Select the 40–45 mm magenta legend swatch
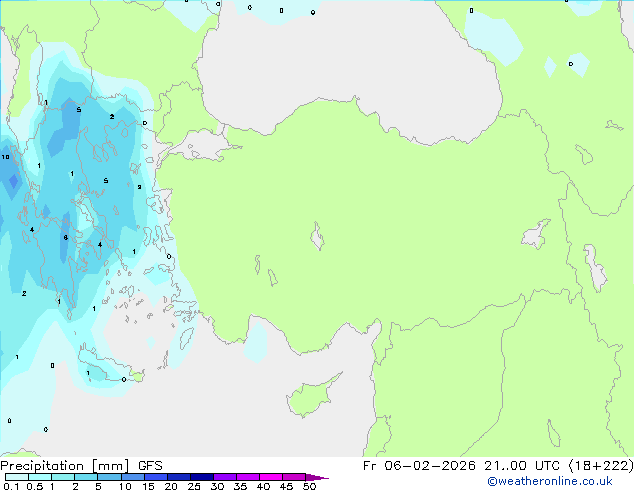This screenshot has width=634, height=490. point(271,477)
